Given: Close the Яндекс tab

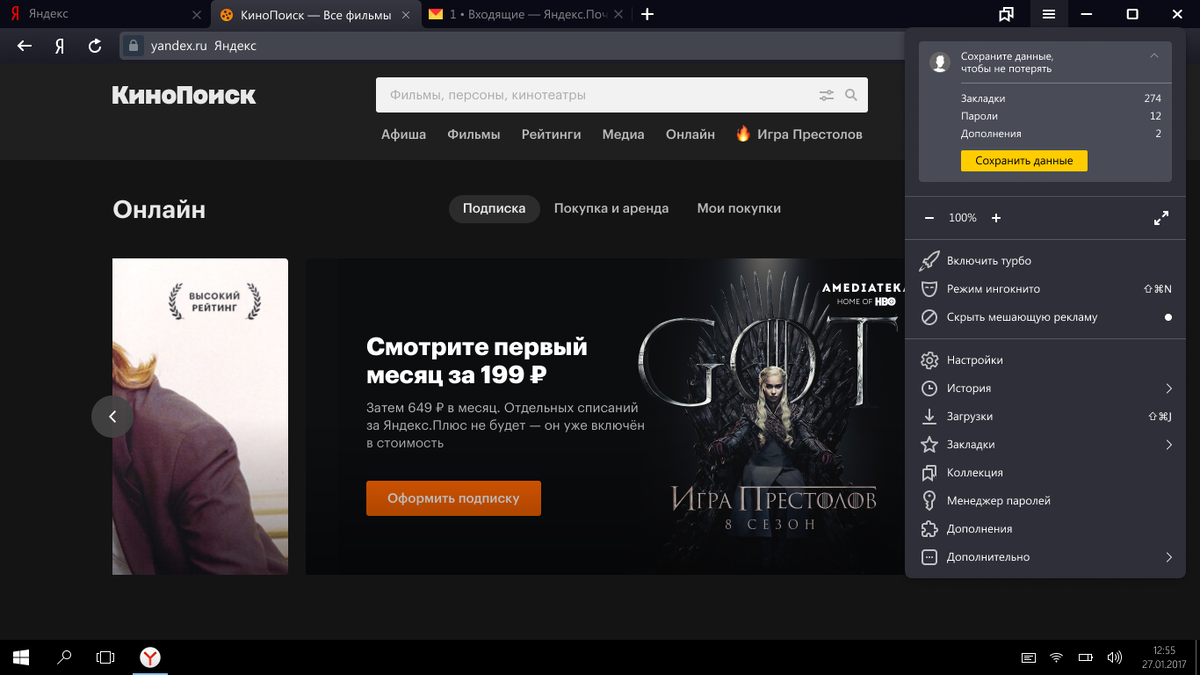Looking at the screenshot, I should (x=196, y=15).
